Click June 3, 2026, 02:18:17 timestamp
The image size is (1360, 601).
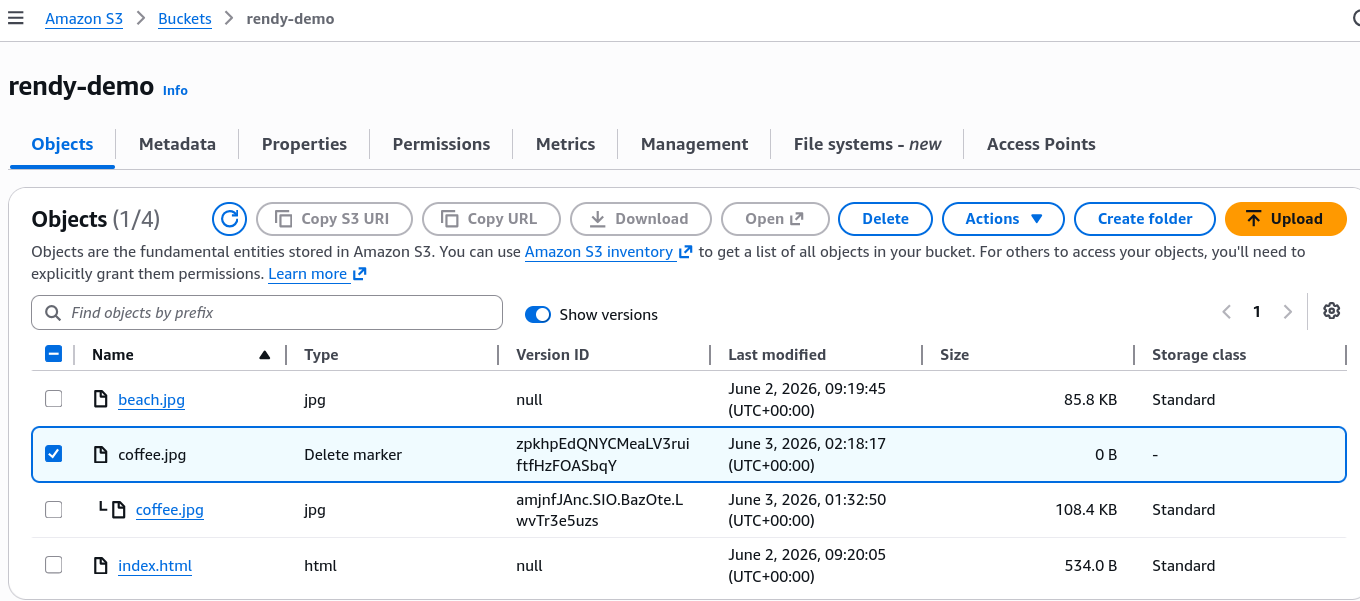807,454
